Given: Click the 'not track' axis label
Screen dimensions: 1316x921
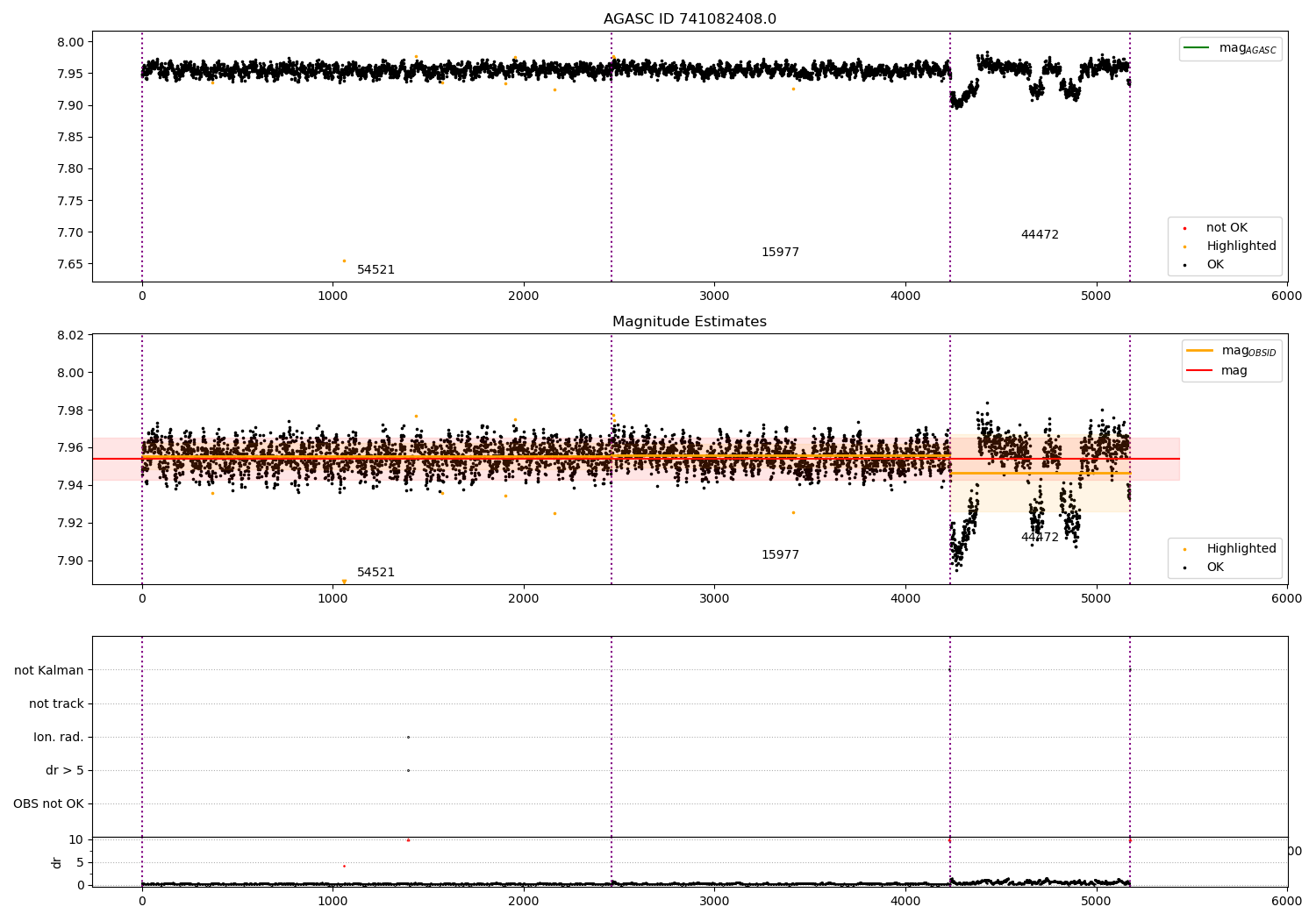Looking at the screenshot, I should pyautogui.click(x=56, y=704).
